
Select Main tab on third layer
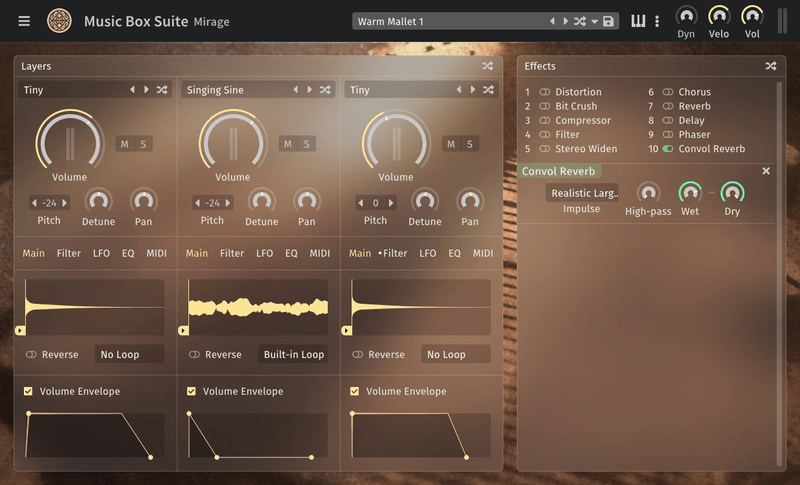[360, 253]
